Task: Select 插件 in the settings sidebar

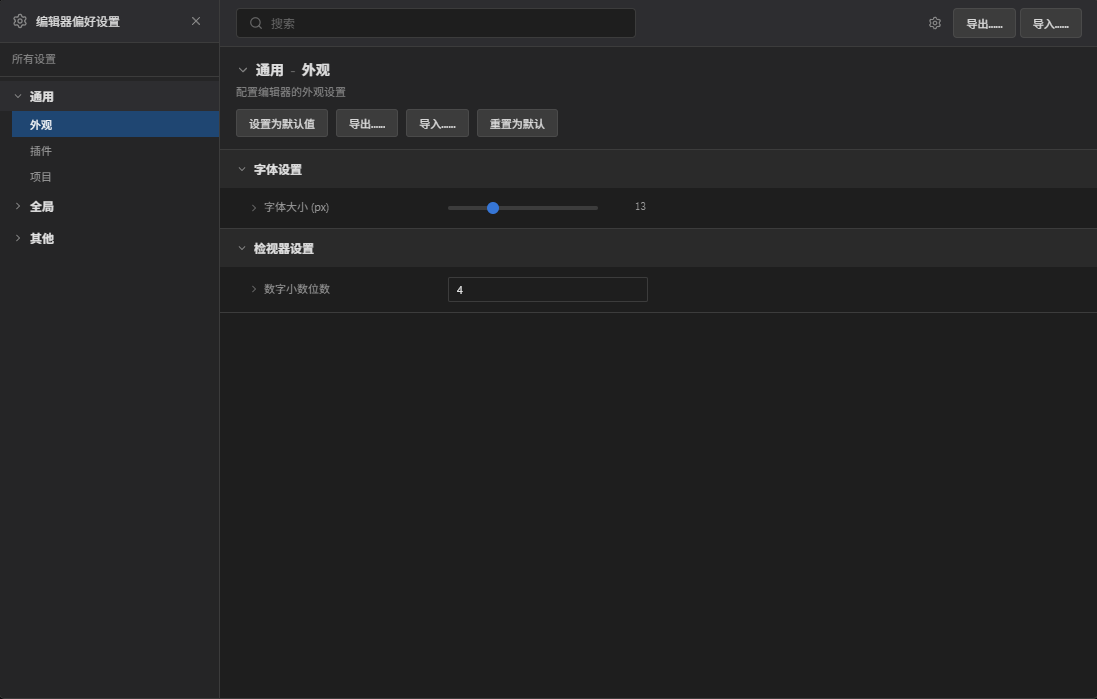Action: [x=41, y=151]
